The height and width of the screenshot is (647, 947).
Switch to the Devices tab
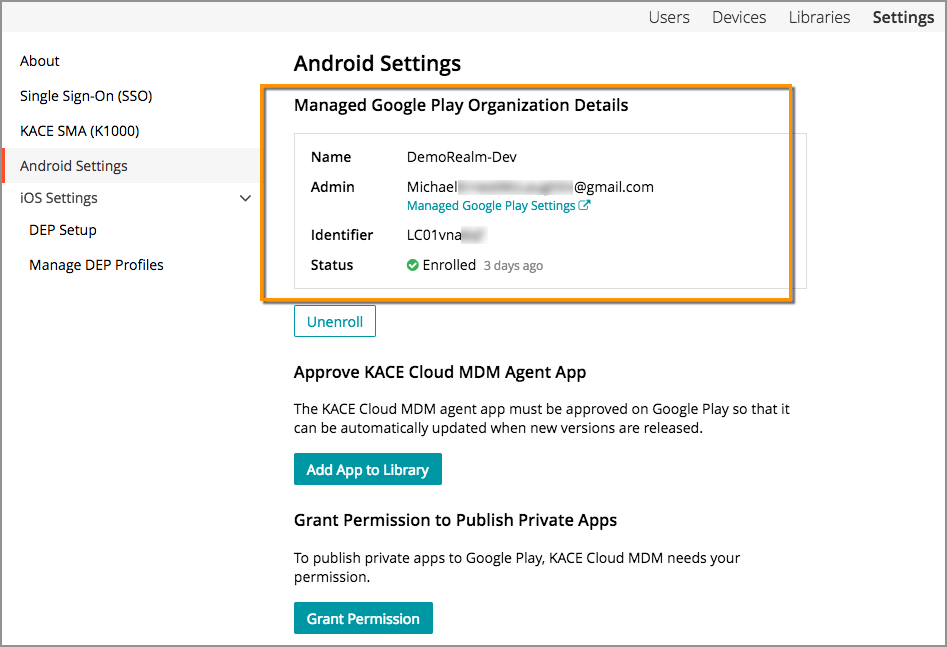click(x=739, y=17)
